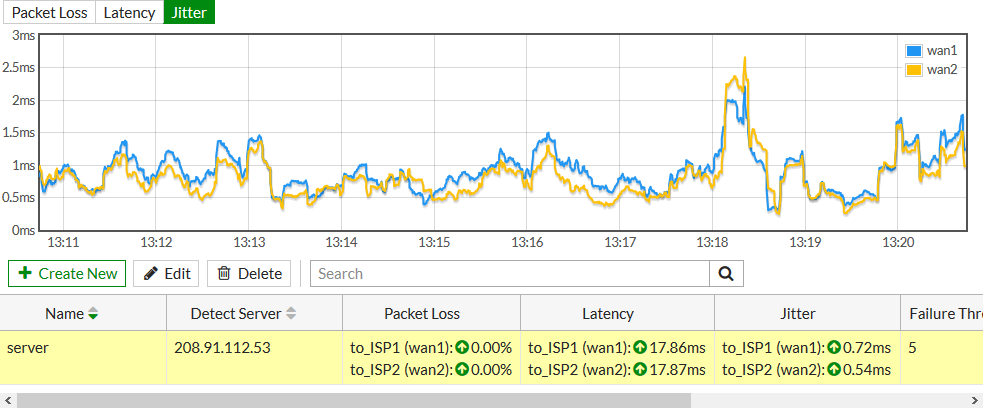The height and width of the screenshot is (408, 983).
Task: Sort by the Name column arrows
Action: (x=94, y=314)
